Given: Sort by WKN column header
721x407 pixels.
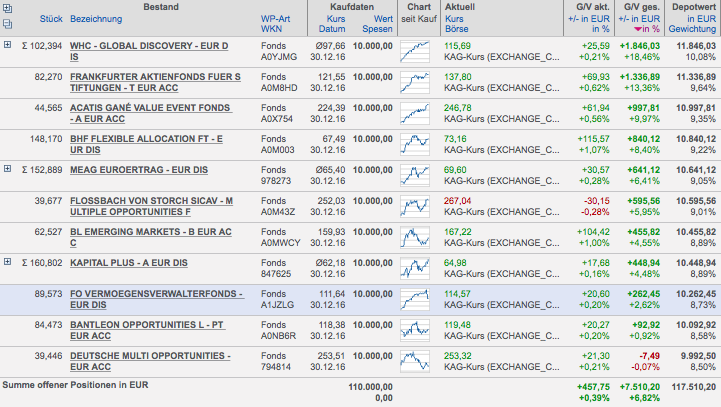Looking at the screenshot, I should (x=271, y=29).
